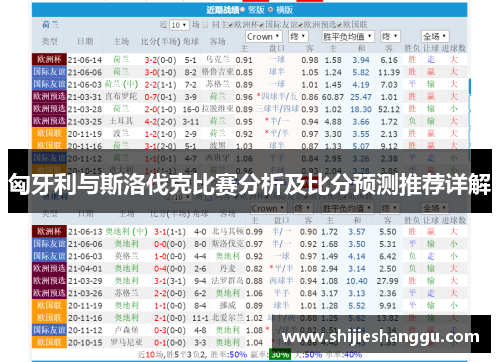This screenshot has width=500, height=362.
Task: Click the 0-7(0-1) score in the 直布罗陀 row
Action: point(160,97)
